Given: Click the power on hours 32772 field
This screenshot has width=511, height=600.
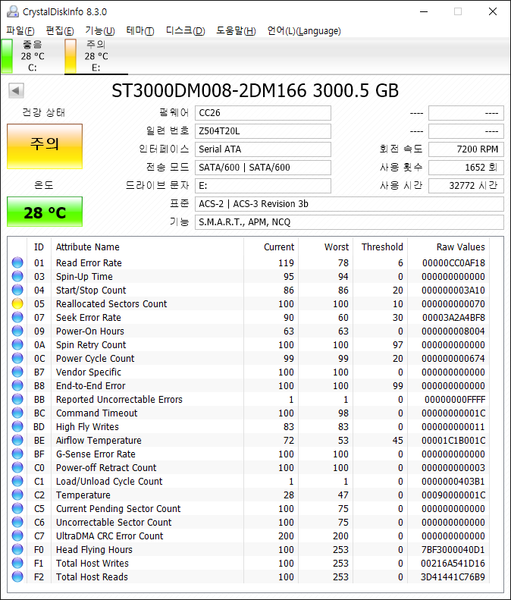Looking at the screenshot, I should point(466,186).
